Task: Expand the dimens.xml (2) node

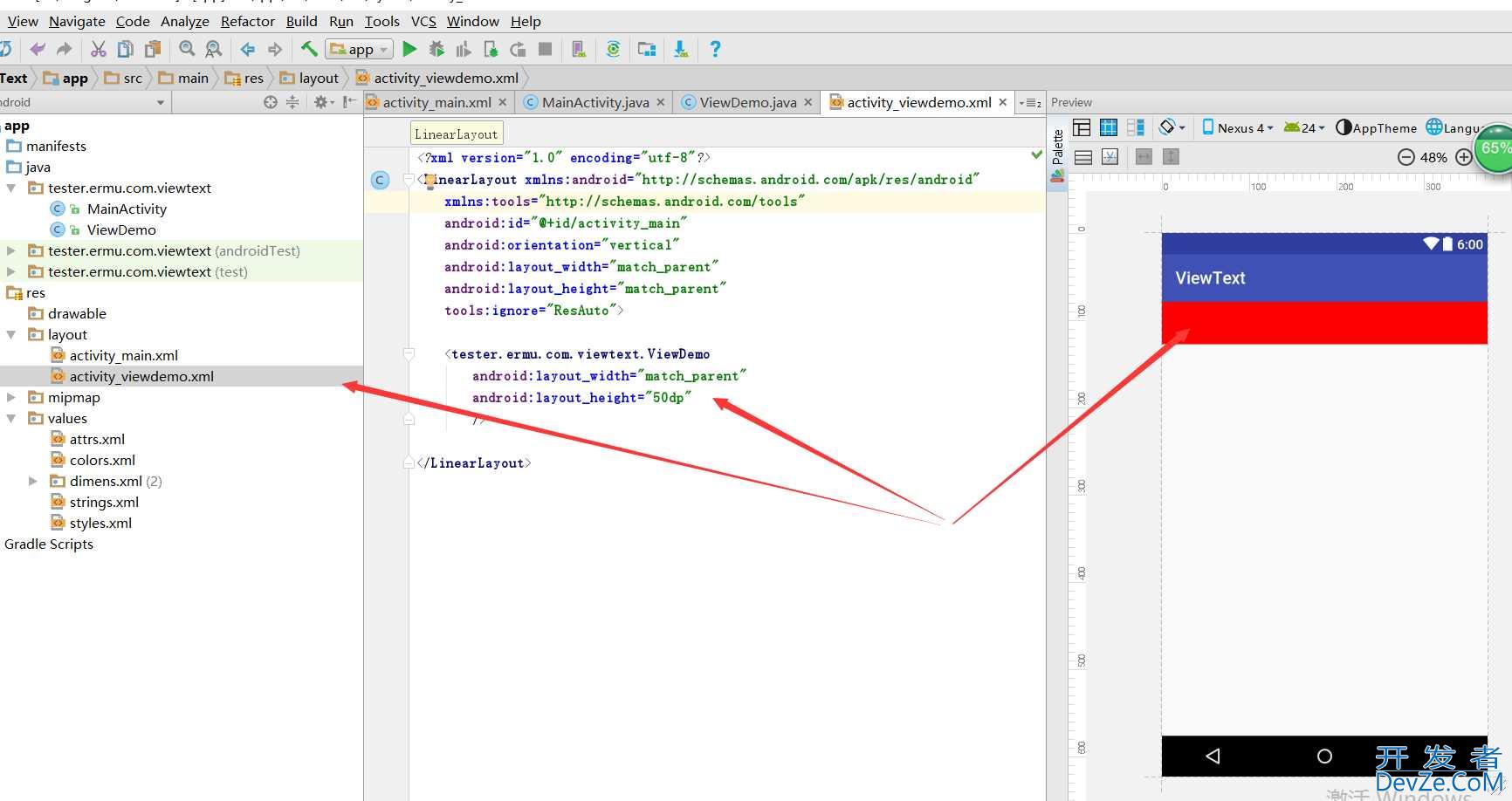Action: 33,481
